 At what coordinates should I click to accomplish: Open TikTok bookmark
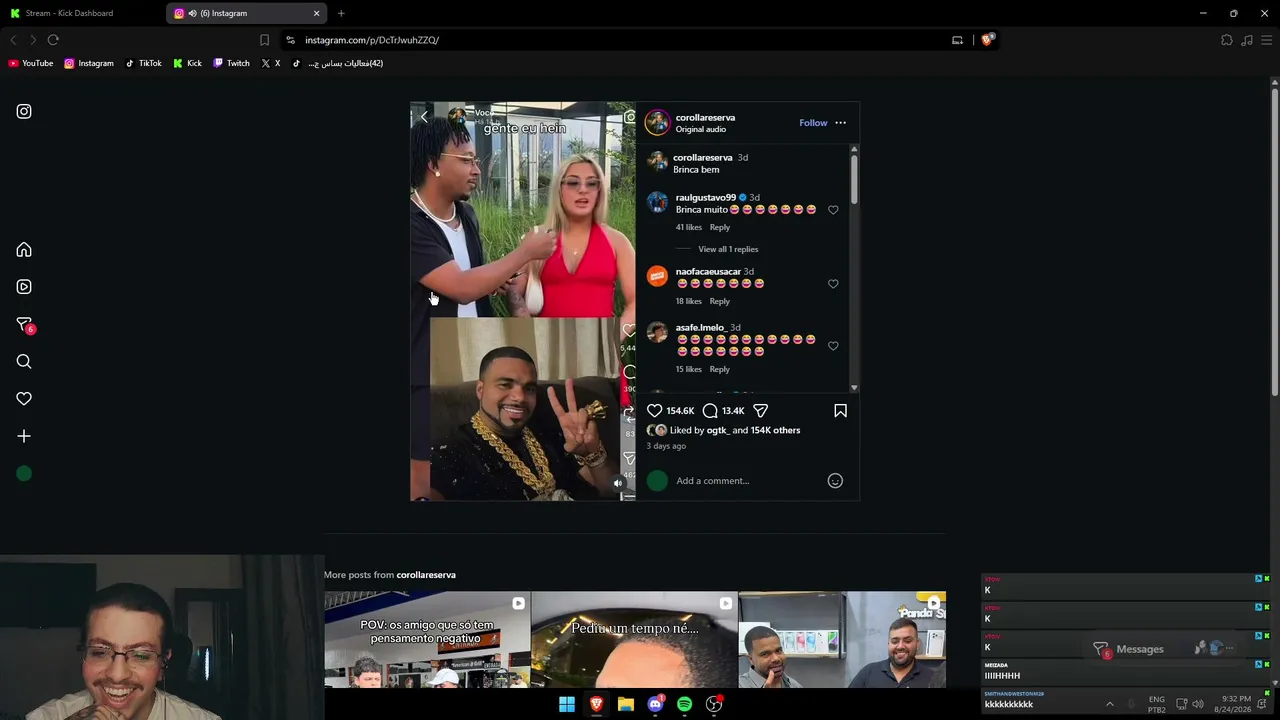[143, 63]
